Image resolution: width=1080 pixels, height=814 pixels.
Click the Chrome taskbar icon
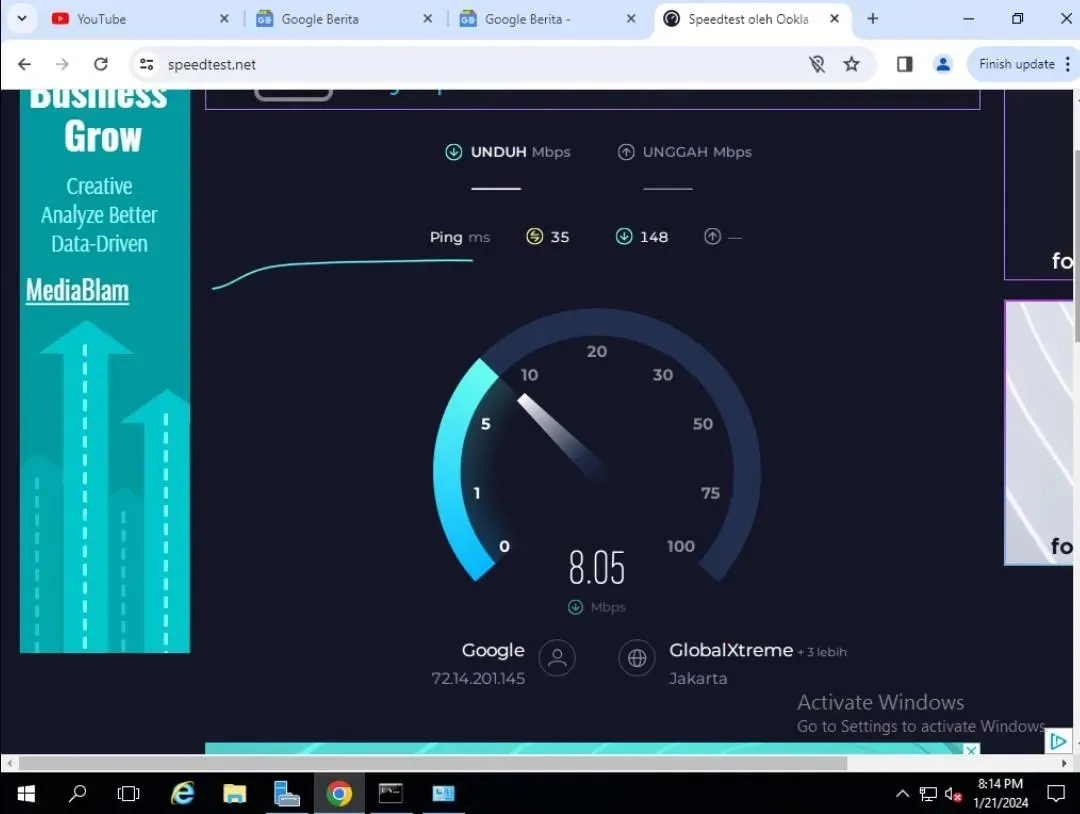point(339,793)
